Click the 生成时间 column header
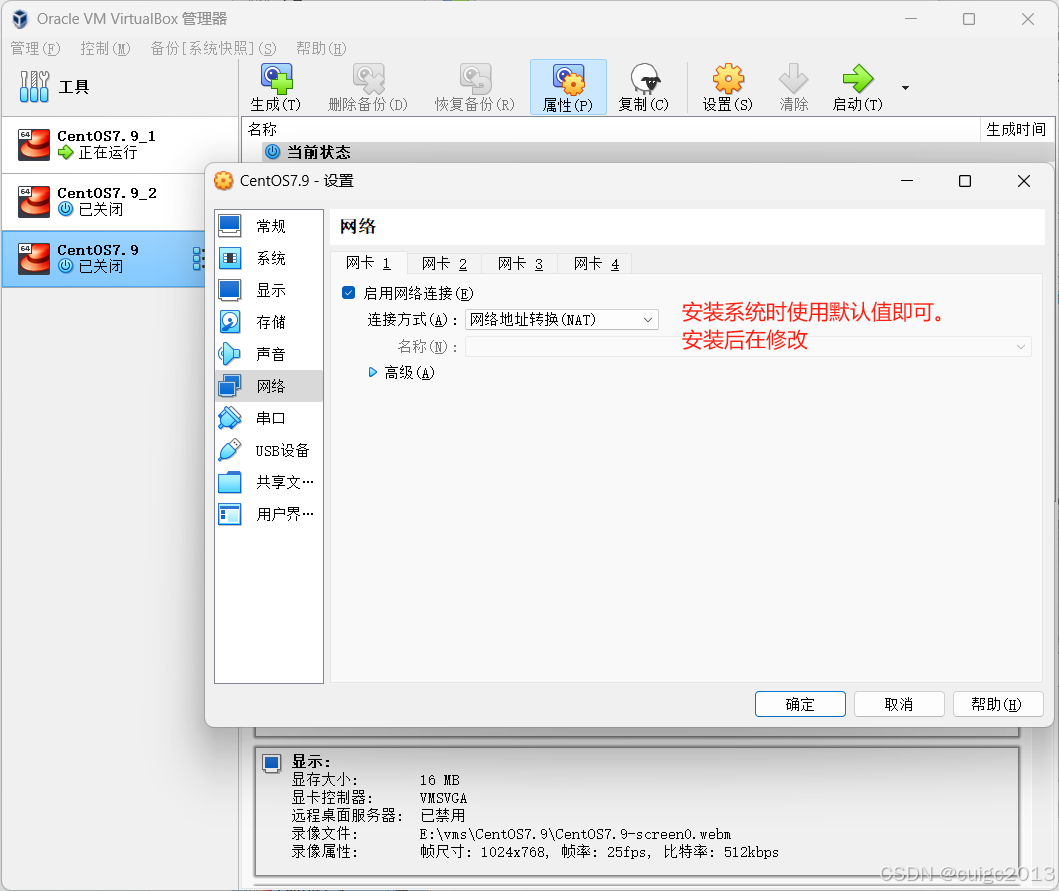Screen dimensions: 1059x891 point(1016,129)
